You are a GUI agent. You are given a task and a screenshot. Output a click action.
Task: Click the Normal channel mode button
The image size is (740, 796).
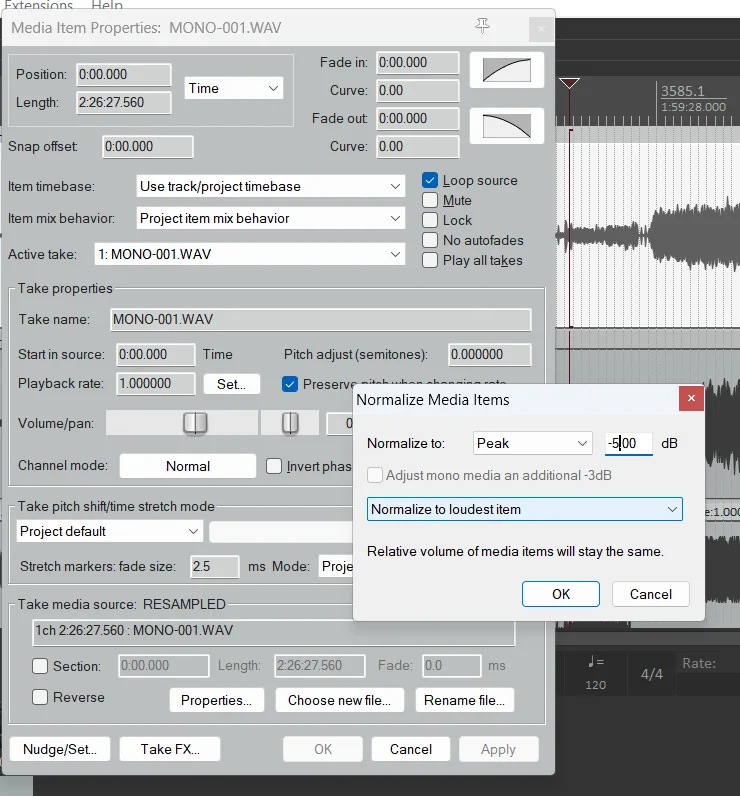click(188, 466)
